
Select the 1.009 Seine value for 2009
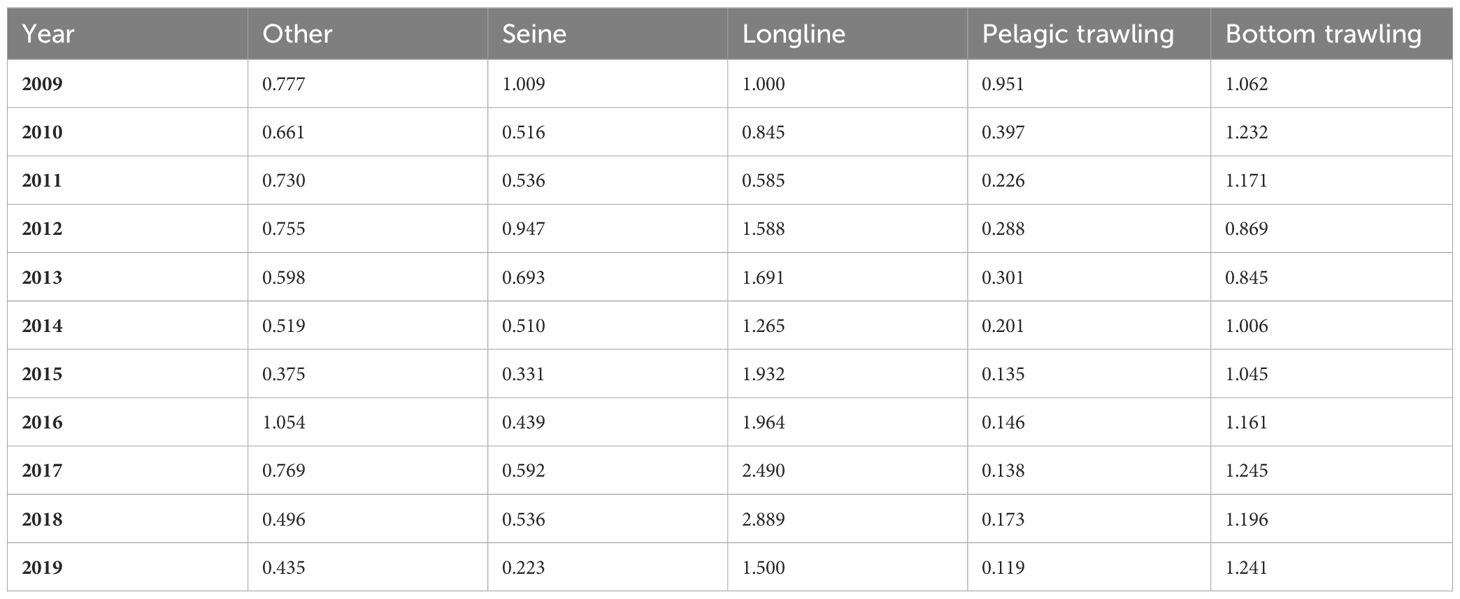[x=523, y=85]
